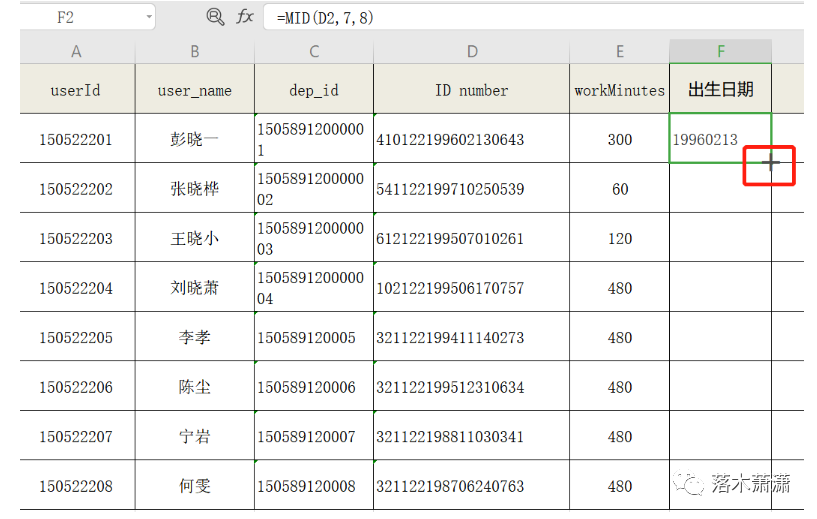Select column C header
Viewport: 817px width, 519px height.
314,52
